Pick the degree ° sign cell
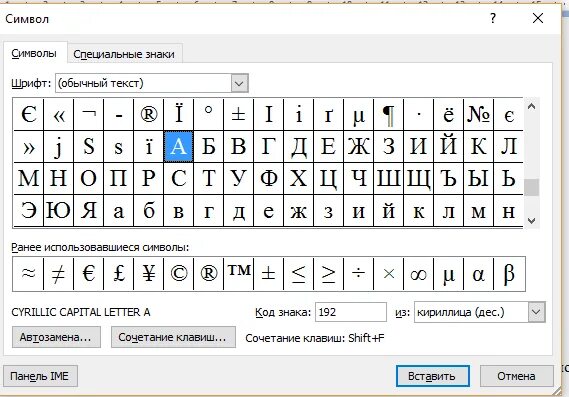 pyautogui.click(x=209, y=115)
